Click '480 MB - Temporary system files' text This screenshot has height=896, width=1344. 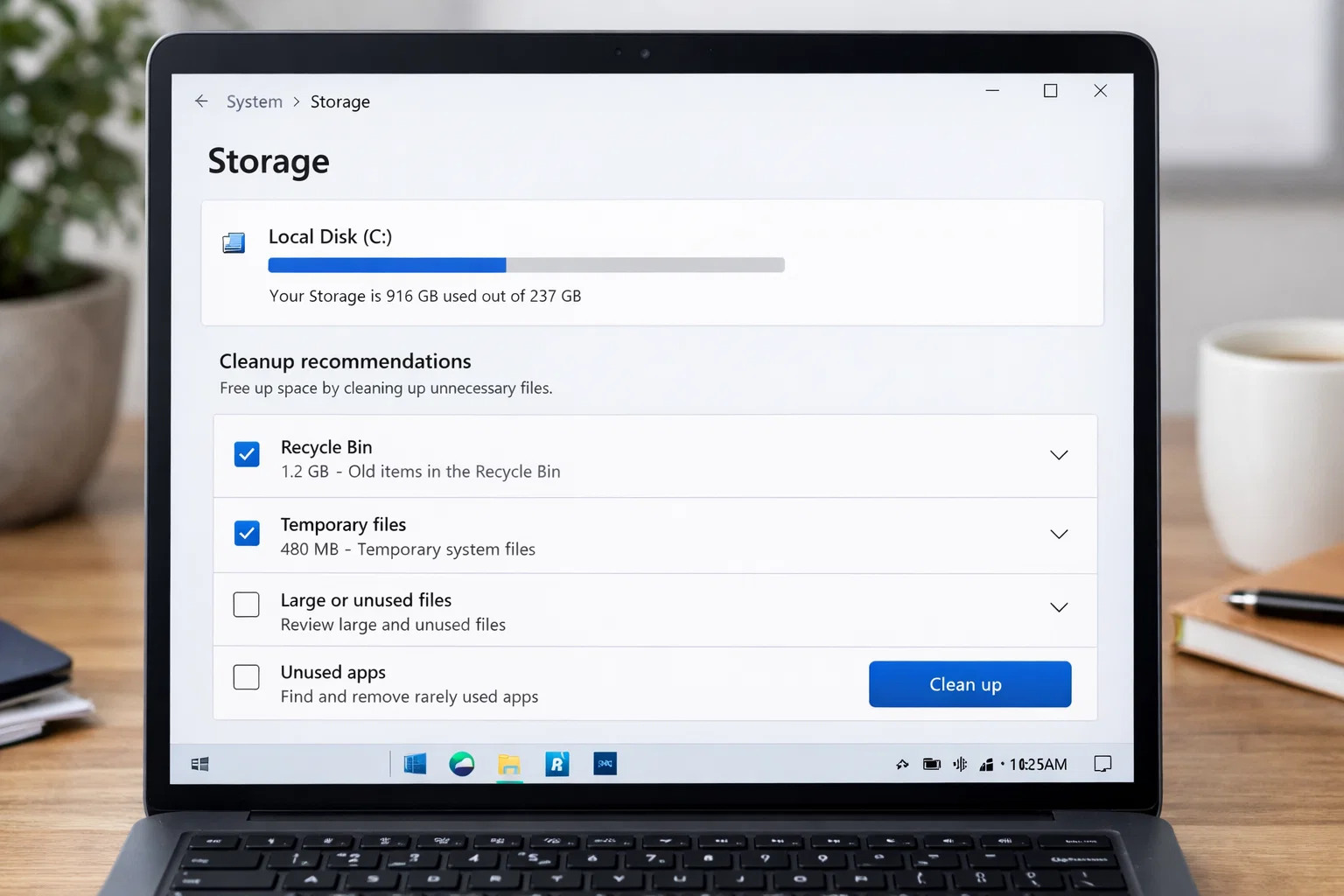[408, 549]
